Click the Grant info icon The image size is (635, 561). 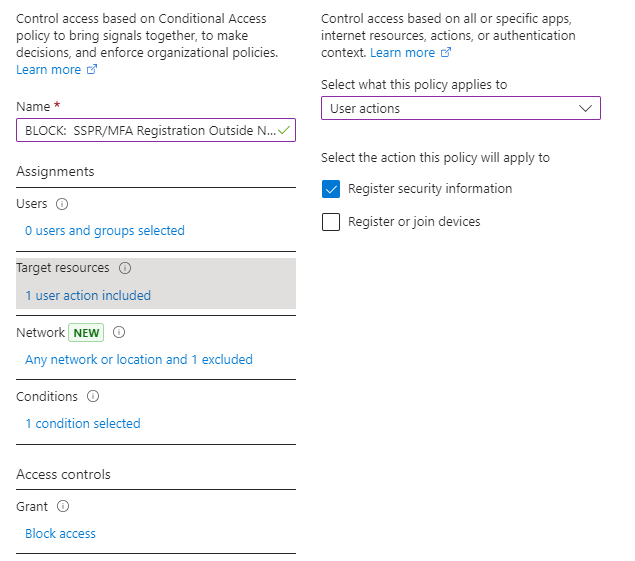[63, 506]
